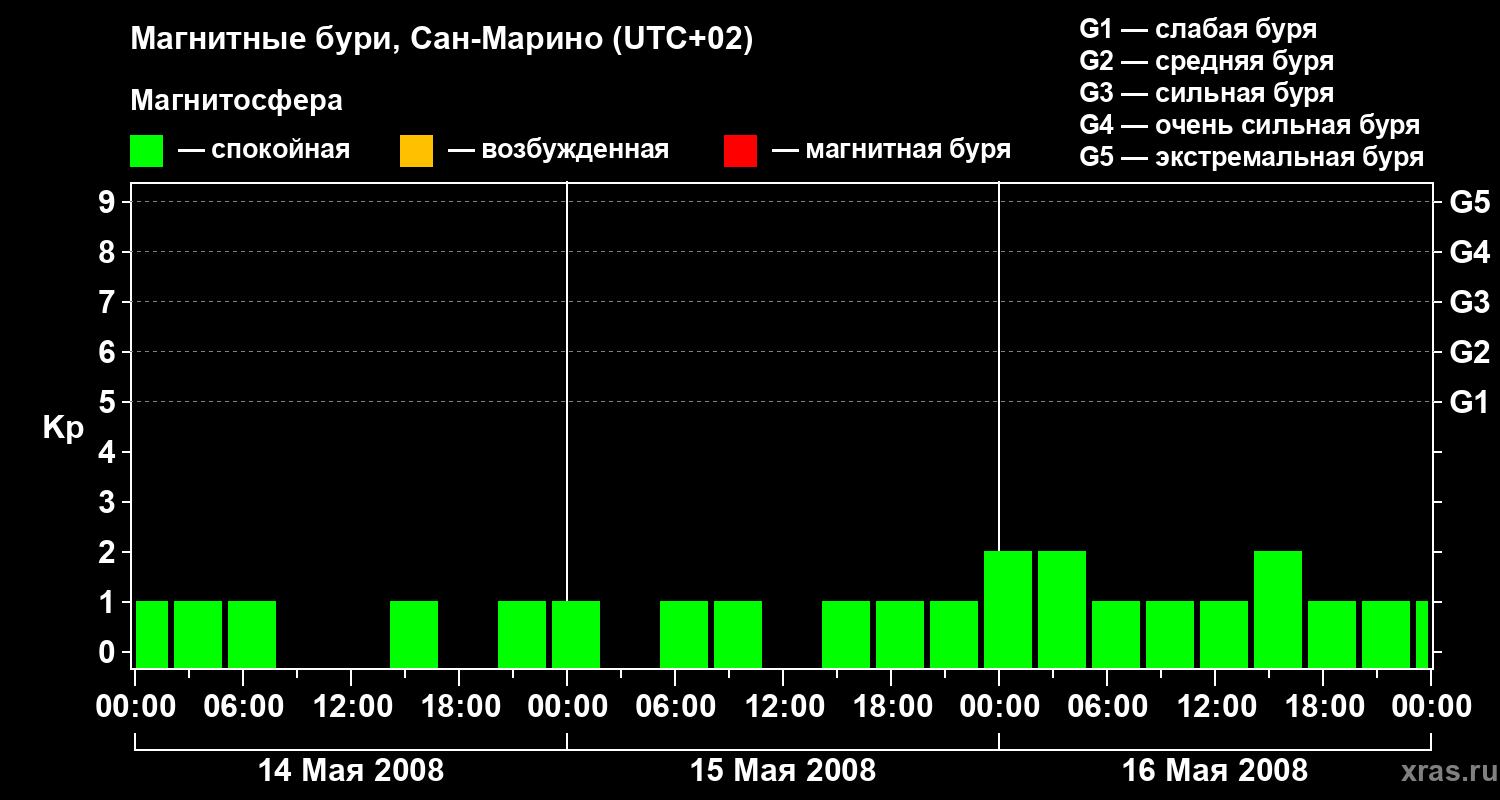
Task: Click the G5 level label on right axis
Action: click(1469, 202)
